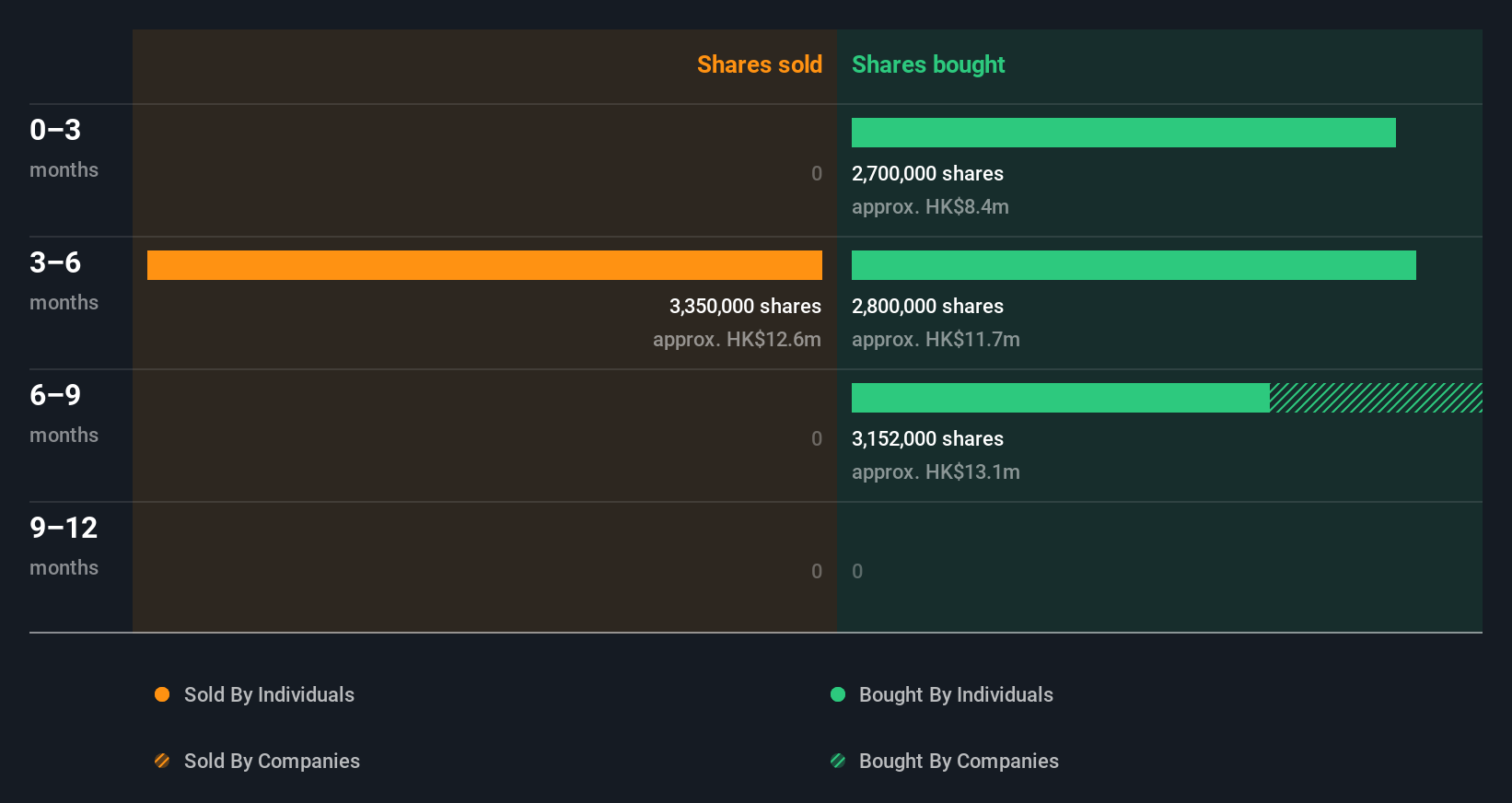Click the Shares bought column header
The width and height of the screenshot is (1512, 803).
tap(928, 64)
